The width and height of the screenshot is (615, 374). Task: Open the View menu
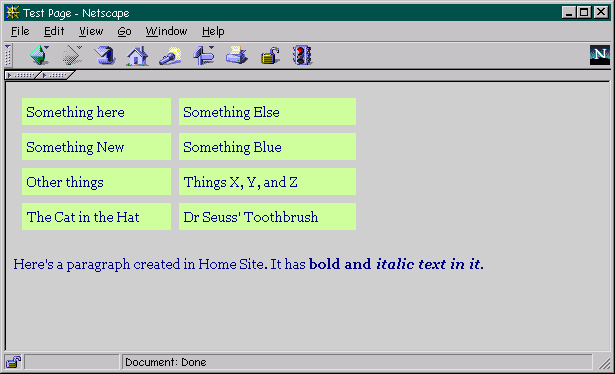91,31
